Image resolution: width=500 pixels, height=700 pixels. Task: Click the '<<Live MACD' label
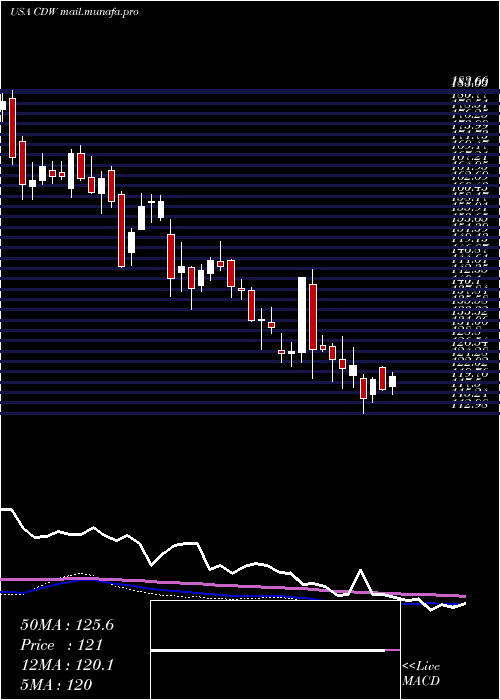pyautogui.click(x=421, y=674)
